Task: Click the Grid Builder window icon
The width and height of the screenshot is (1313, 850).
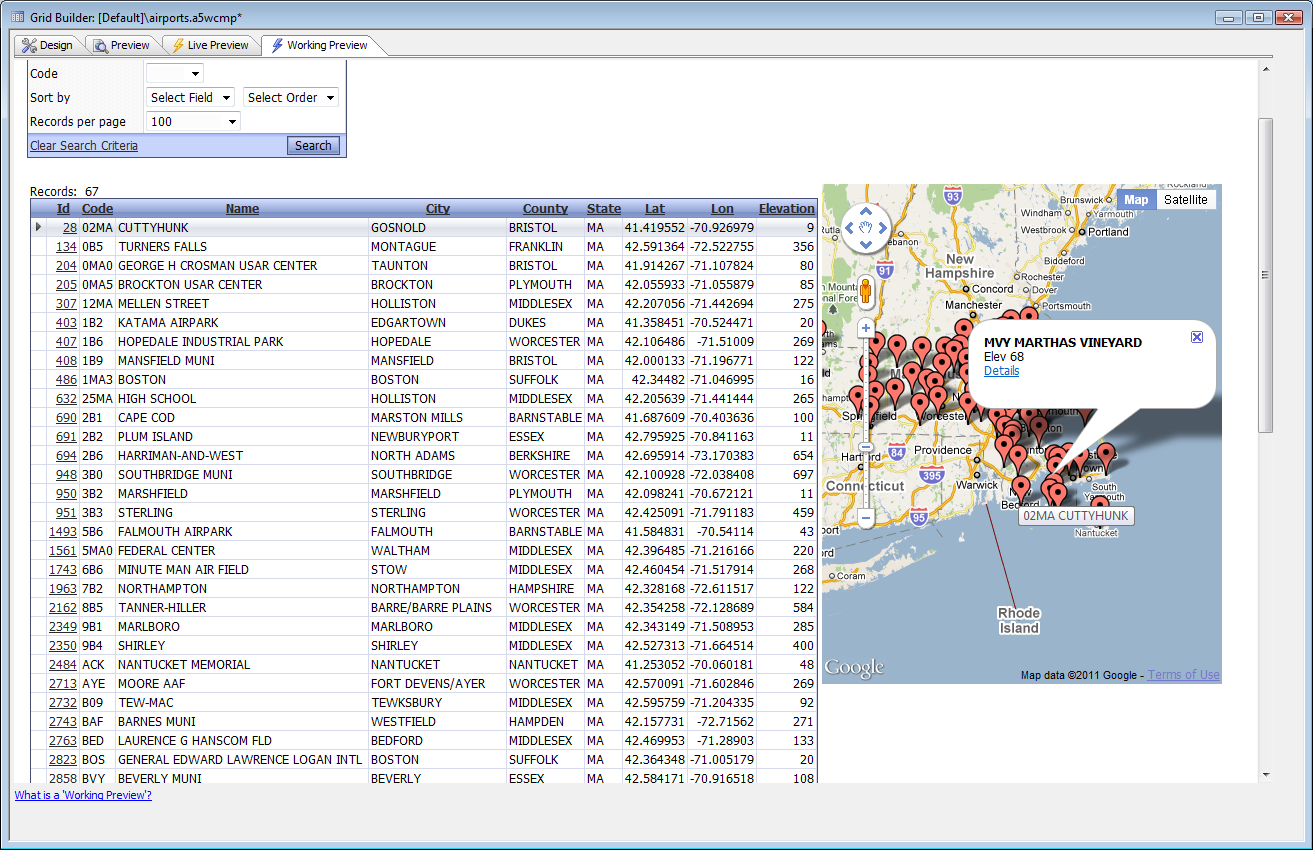Action: pos(17,17)
